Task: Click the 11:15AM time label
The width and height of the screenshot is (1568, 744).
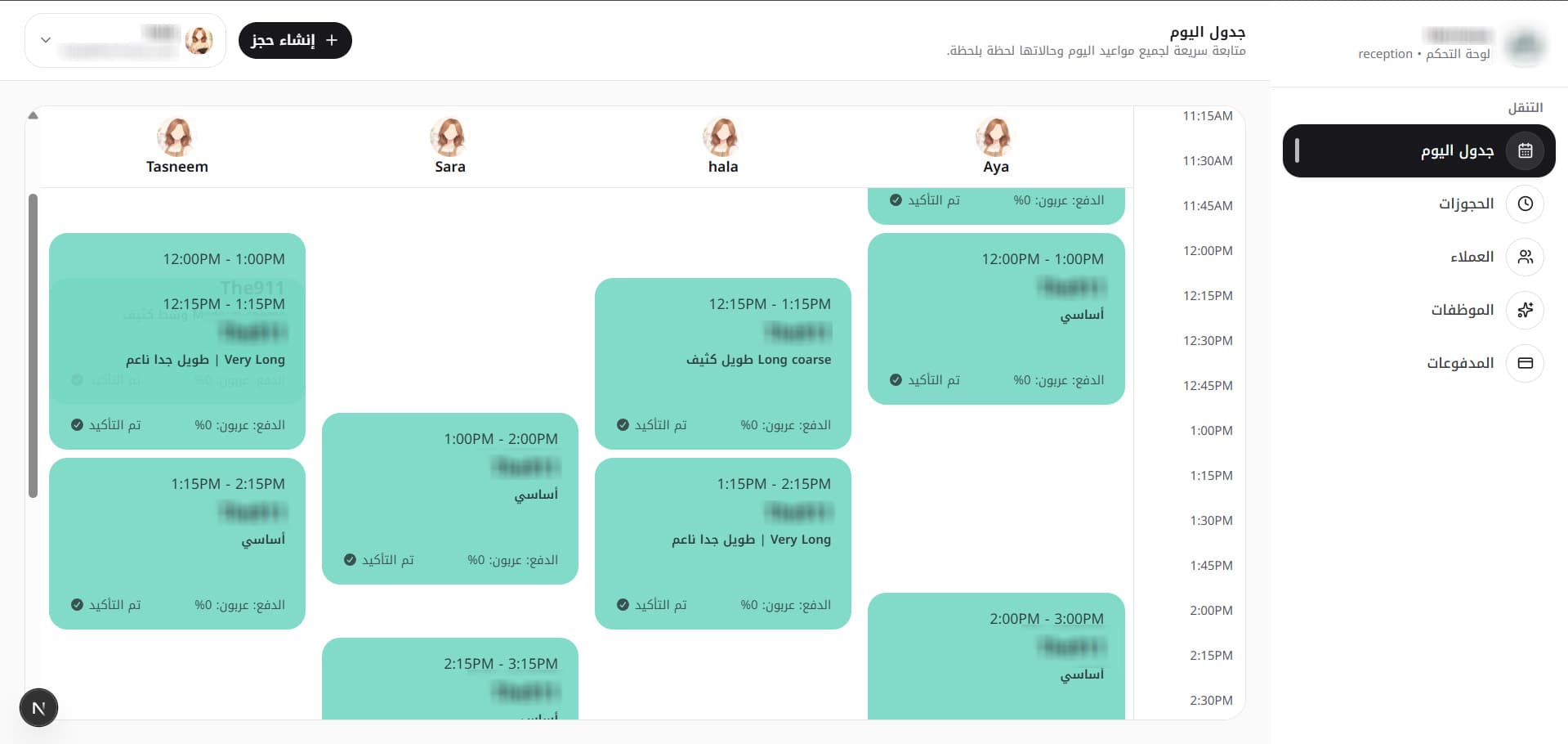Action: click(1208, 116)
